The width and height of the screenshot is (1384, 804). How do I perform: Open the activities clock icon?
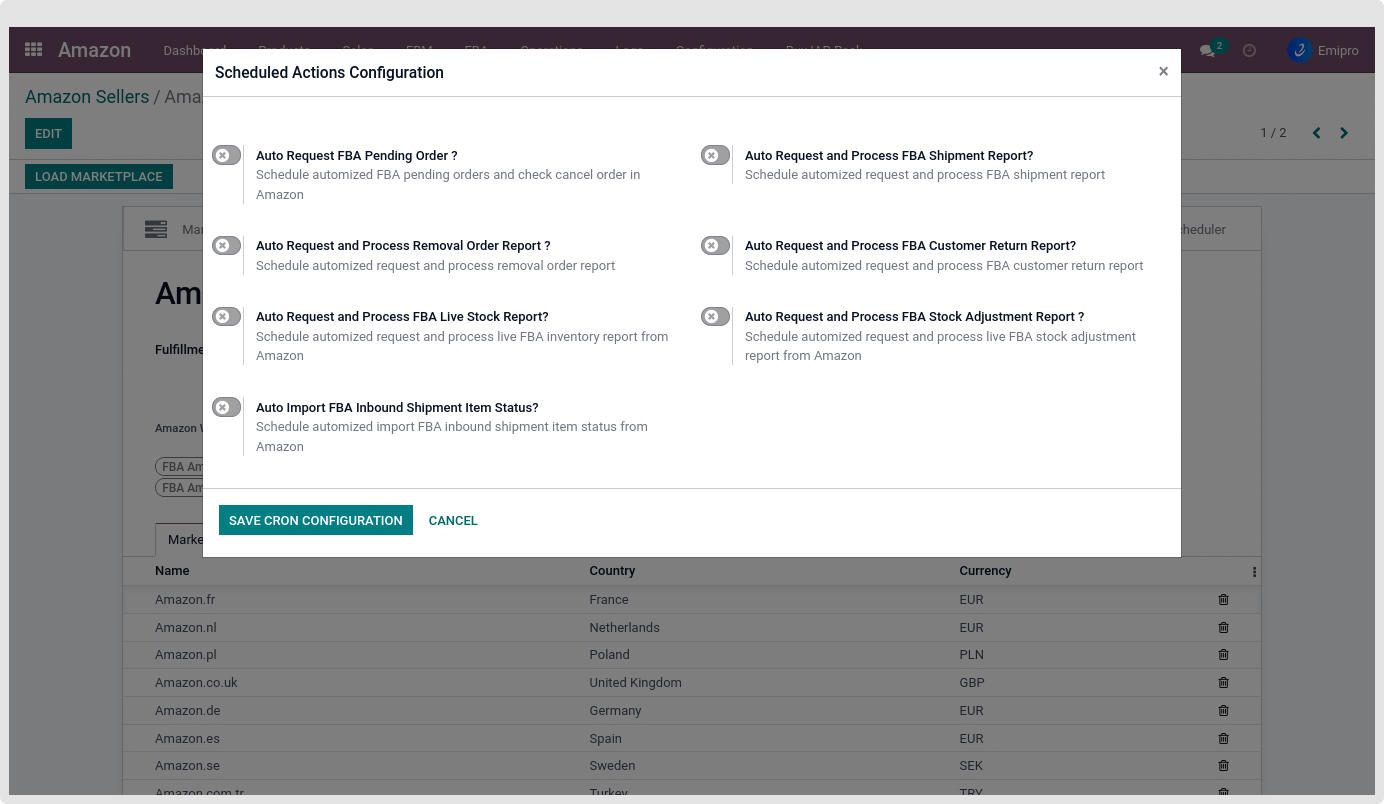[x=1249, y=50]
